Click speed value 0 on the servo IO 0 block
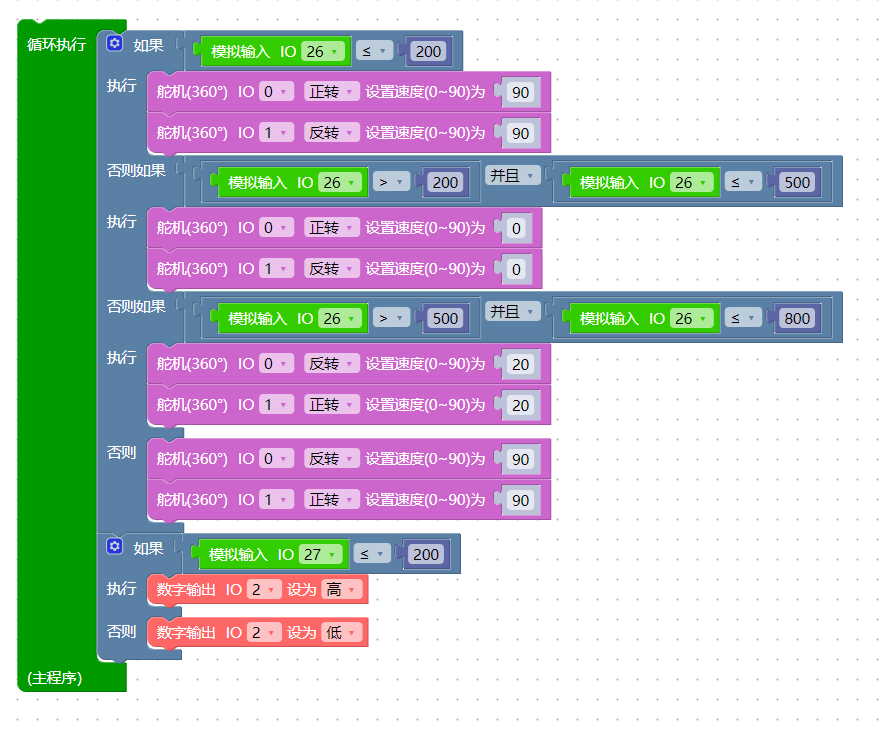Image resolution: width=886 pixels, height=730 pixels. 516,228
